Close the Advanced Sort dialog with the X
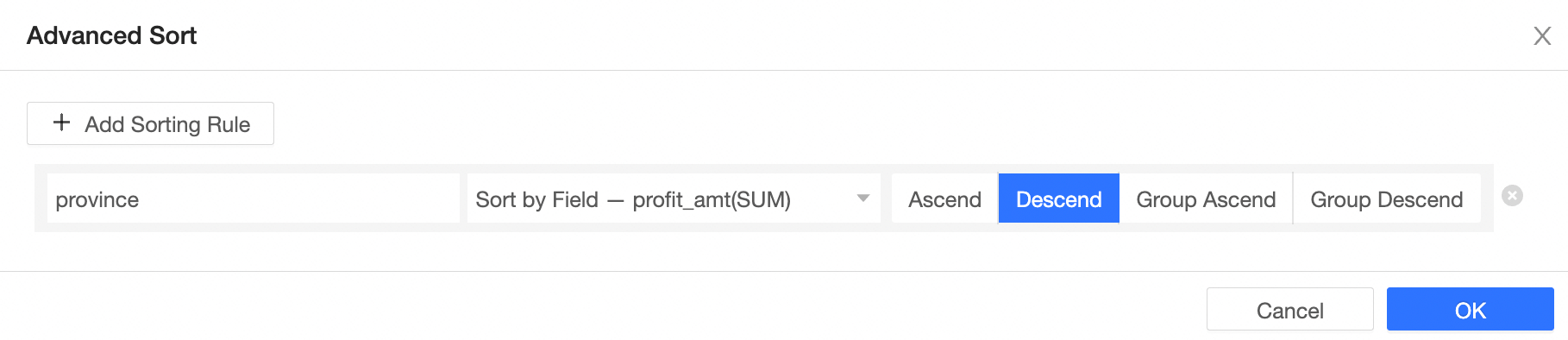This screenshot has height=340, width=1568. (1542, 35)
